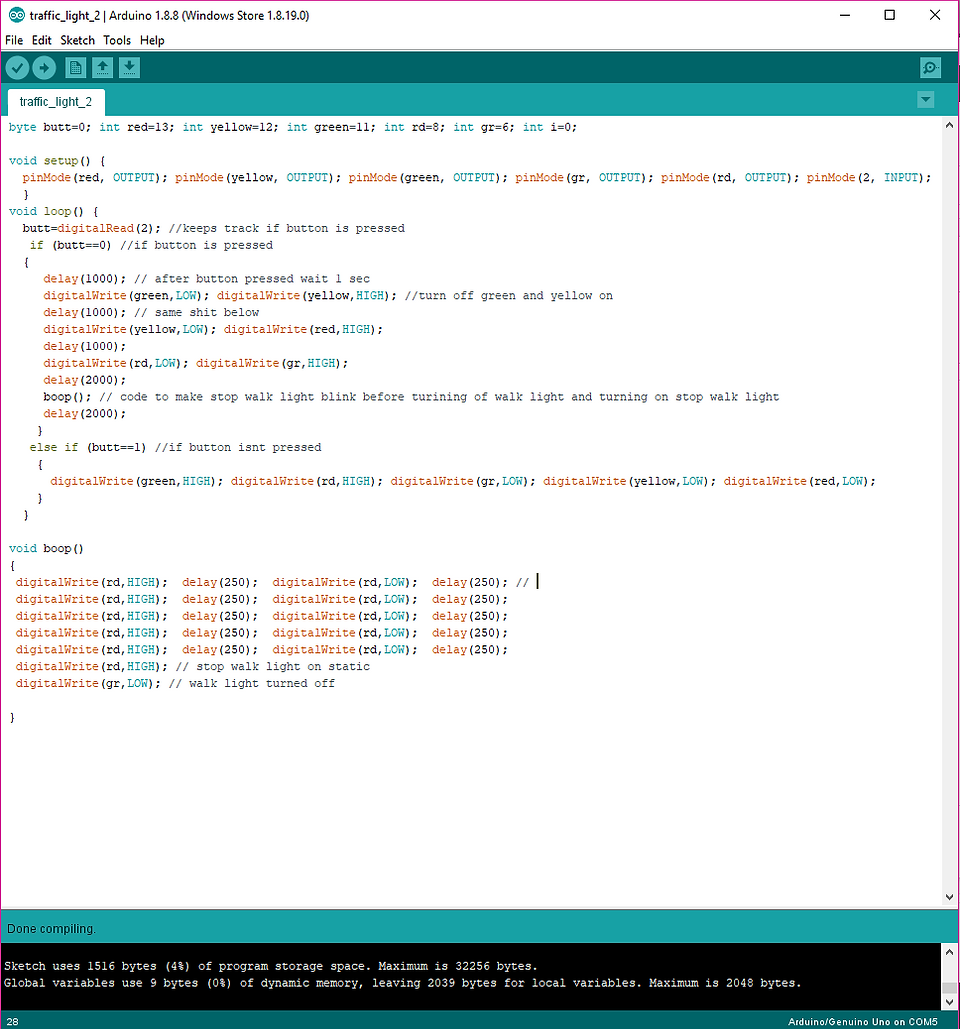Click 'digitalWrite(gr,LOW); // walk light turned off'
This screenshot has height=1029, width=960.
pos(175,683)
